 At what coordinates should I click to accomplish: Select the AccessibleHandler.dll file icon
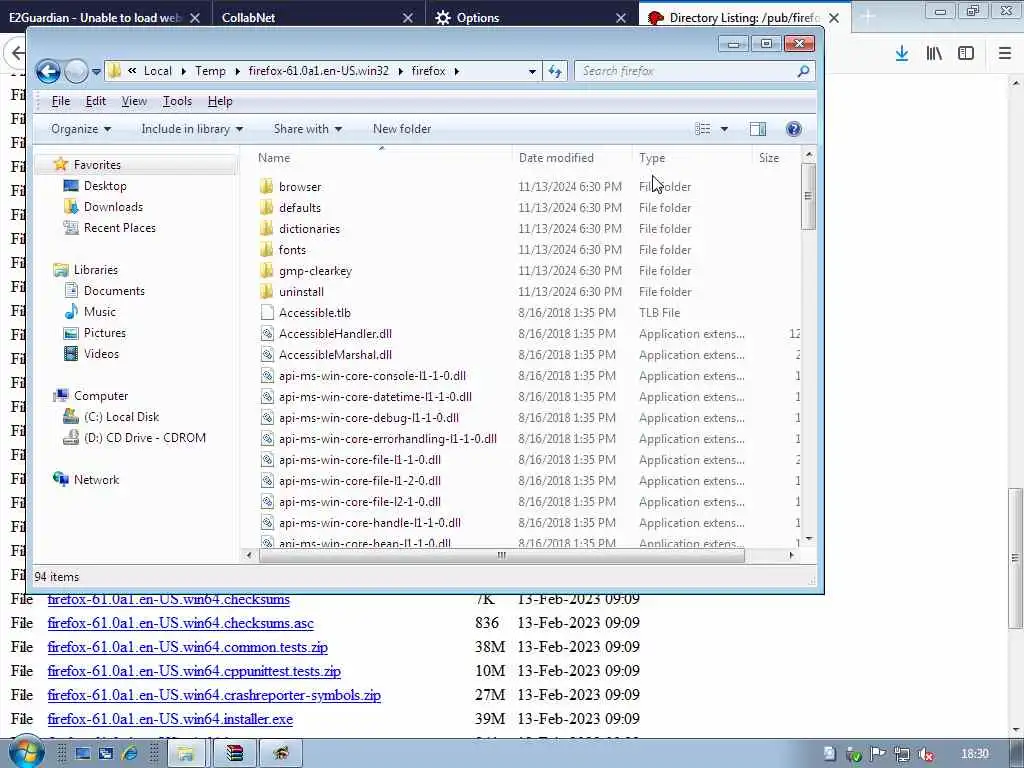266,334
